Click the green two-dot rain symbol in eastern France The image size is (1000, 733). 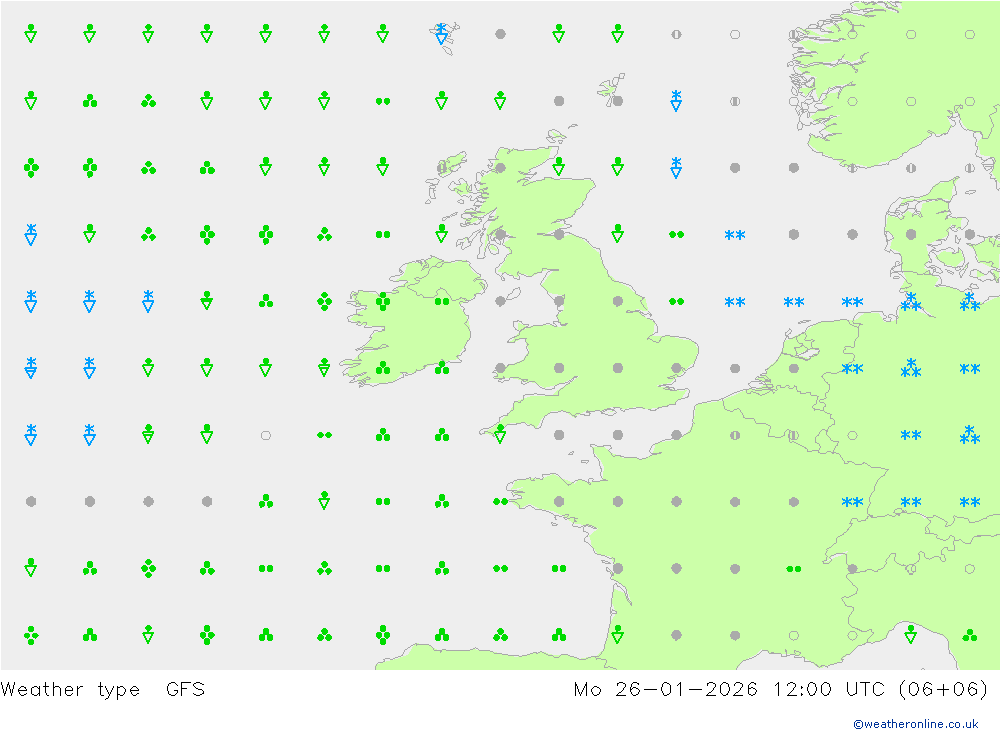[793, 568]
